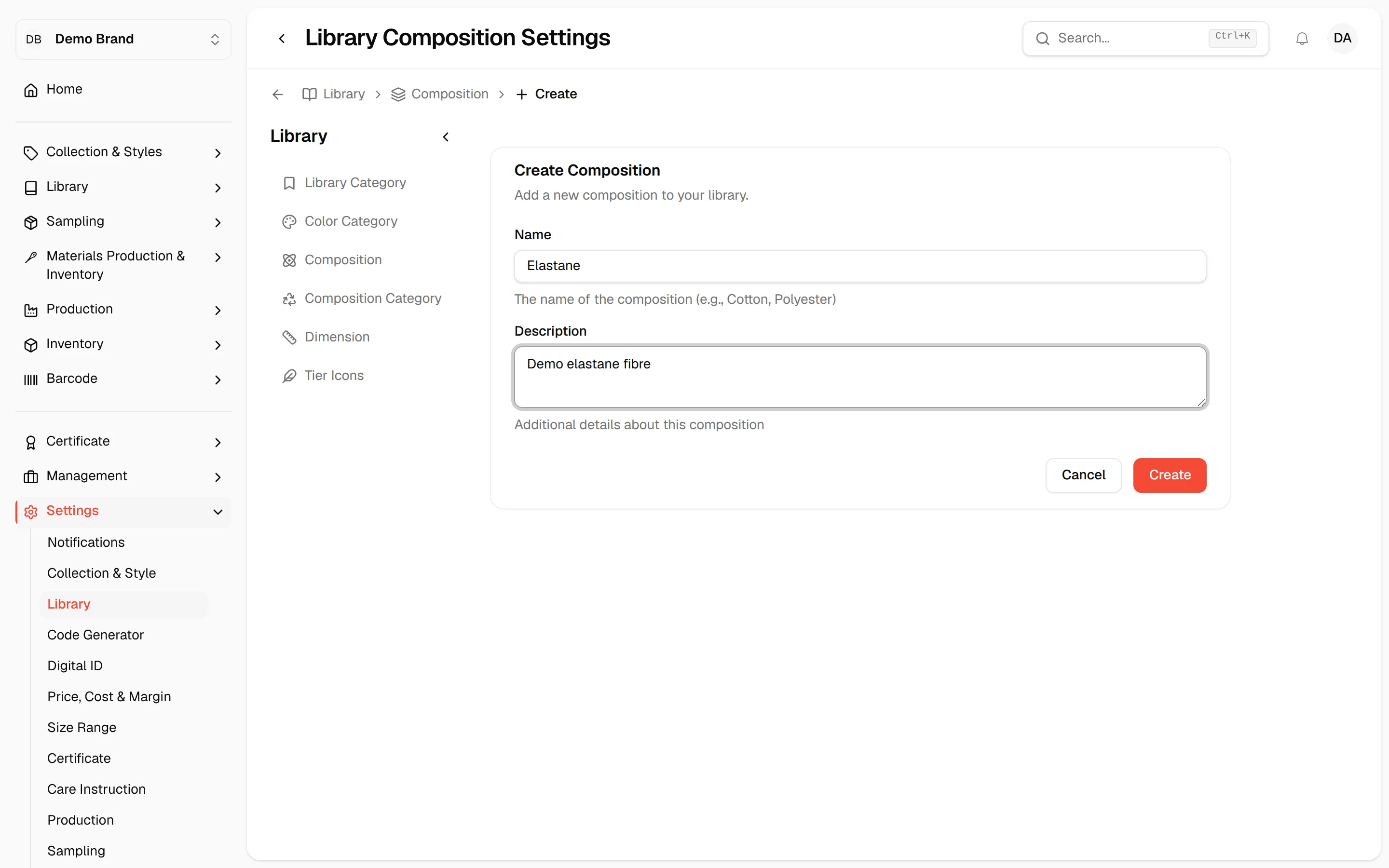Click the Cancel button
The height and width of the screenshot is (868, 1389).
(x=1083, y=475)
